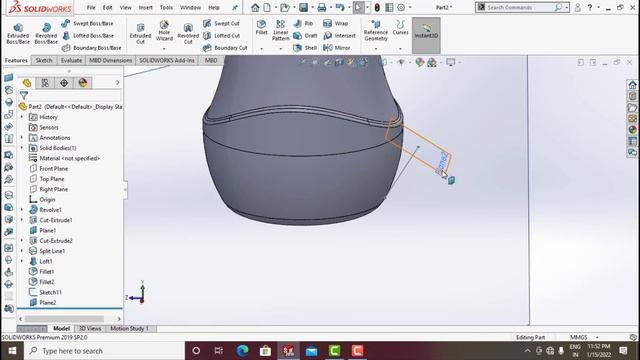Image resolution: width=640 pixels, height=360 pixels.
Task: Open the Hole Wizard dropdown arrow
Action: pos(164,49)
